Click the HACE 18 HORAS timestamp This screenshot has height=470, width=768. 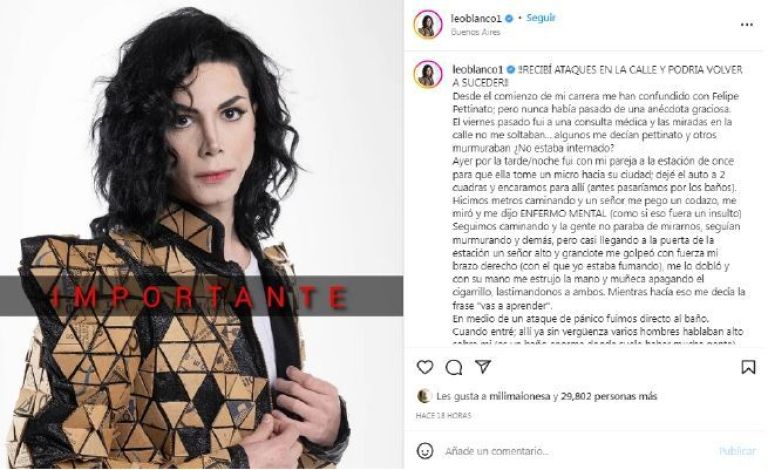[x=443, y=416]
